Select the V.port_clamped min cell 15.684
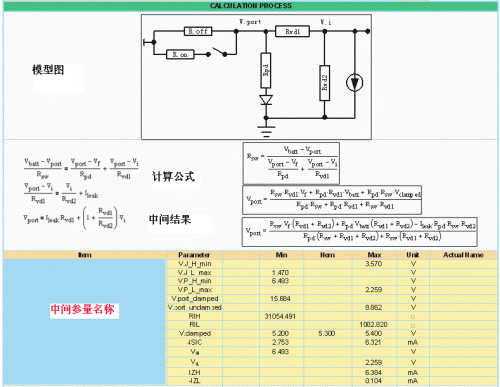 coord(280,298)
